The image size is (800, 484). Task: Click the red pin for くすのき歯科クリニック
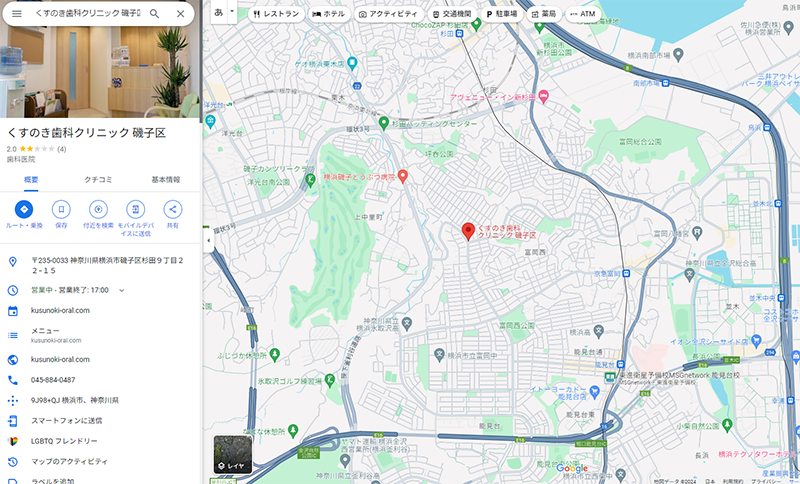click(x=468, y=231)
